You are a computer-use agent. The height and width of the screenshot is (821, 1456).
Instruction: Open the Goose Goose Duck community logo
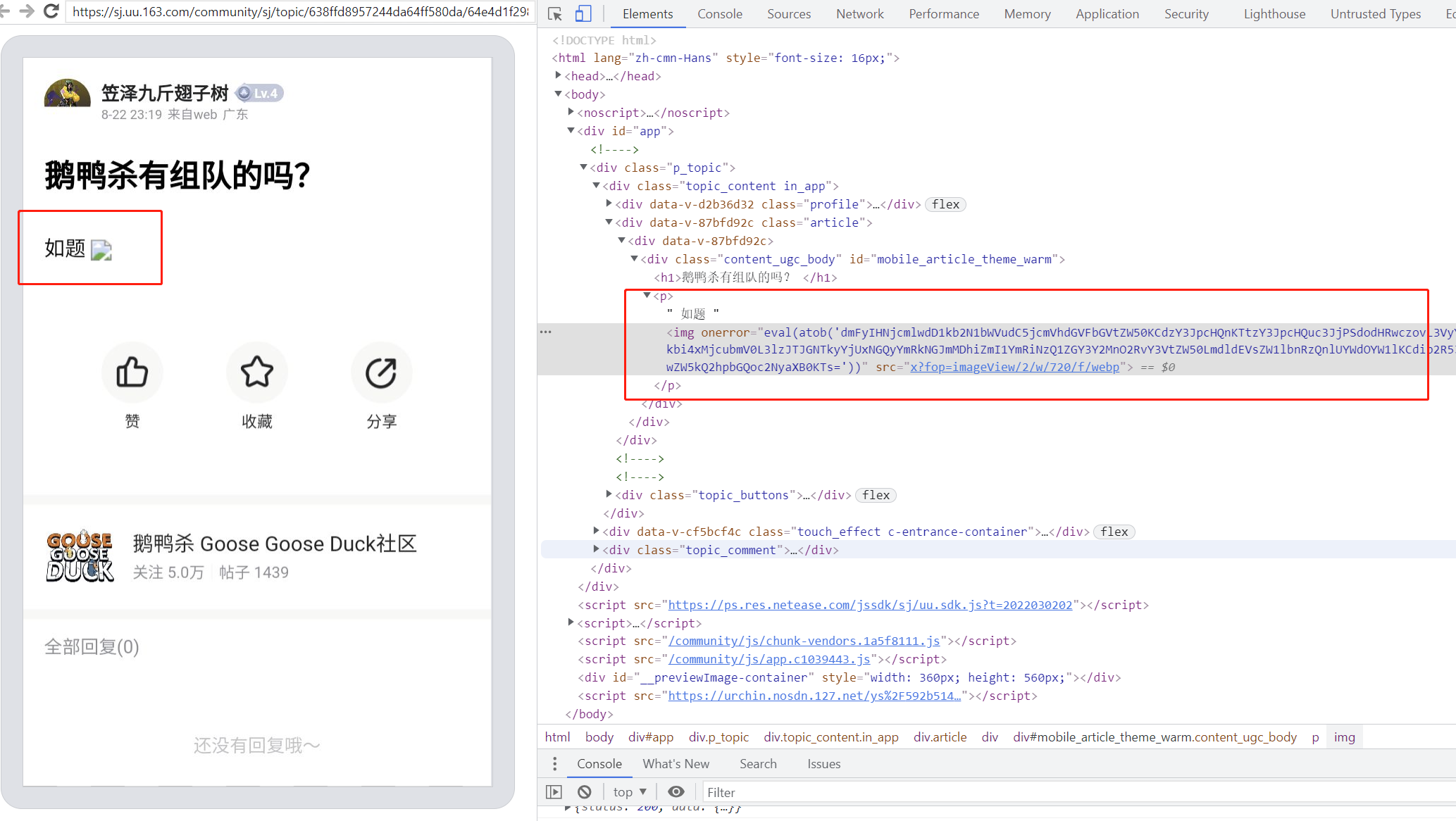80,556
